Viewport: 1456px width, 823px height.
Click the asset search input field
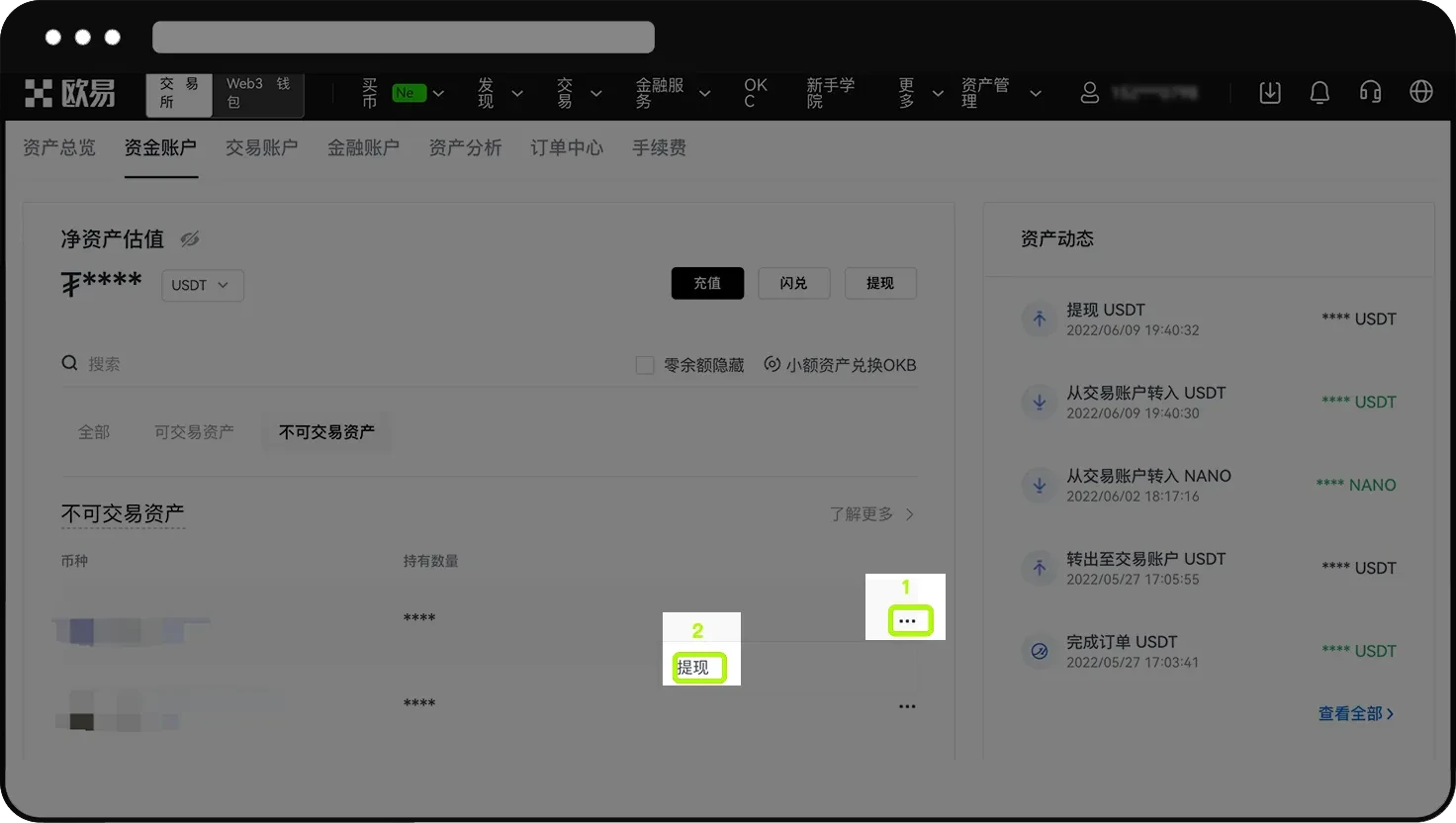[148, 364]
